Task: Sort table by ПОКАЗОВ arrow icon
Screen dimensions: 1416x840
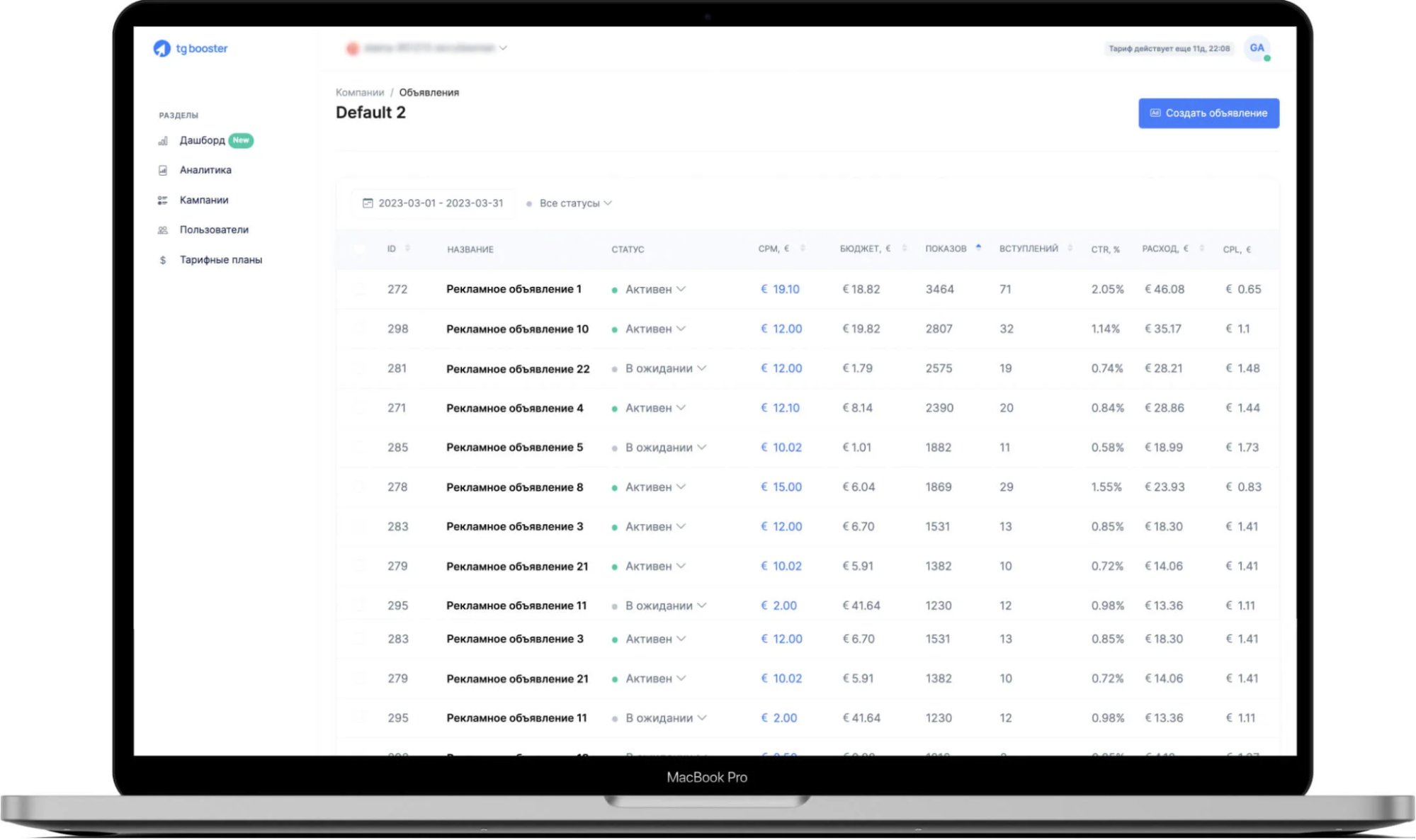Action: click(x=978, y=248)
